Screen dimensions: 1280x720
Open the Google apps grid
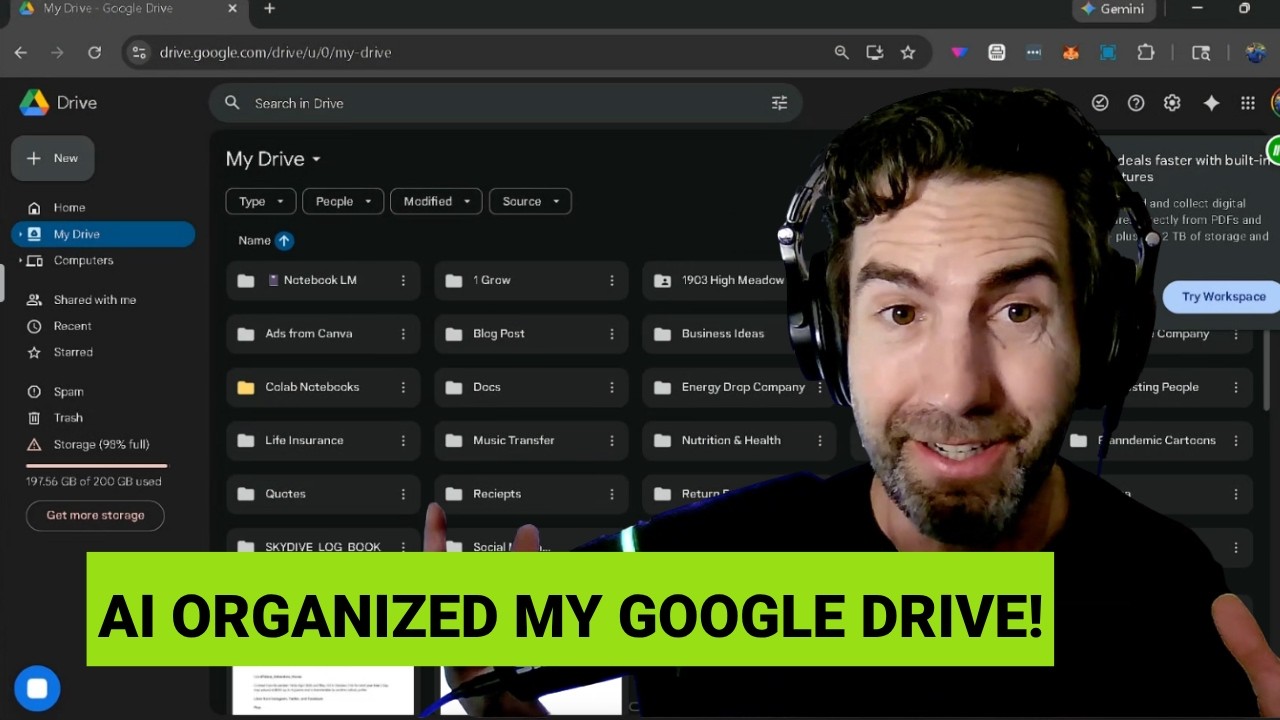tap(1248, 103)
